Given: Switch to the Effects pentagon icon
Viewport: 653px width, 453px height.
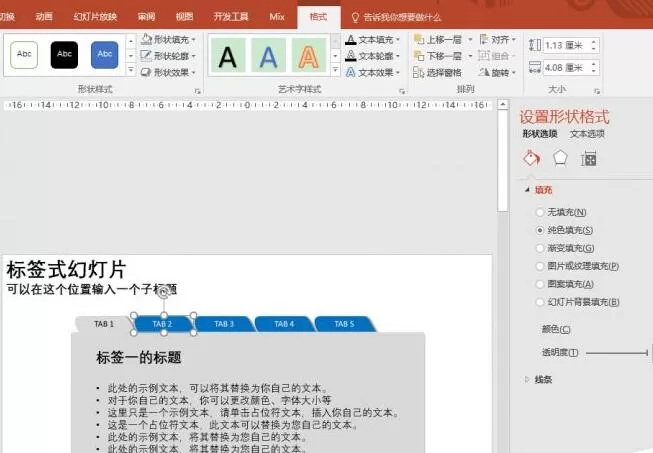Looking at the screenshot, I should (560, 158).
